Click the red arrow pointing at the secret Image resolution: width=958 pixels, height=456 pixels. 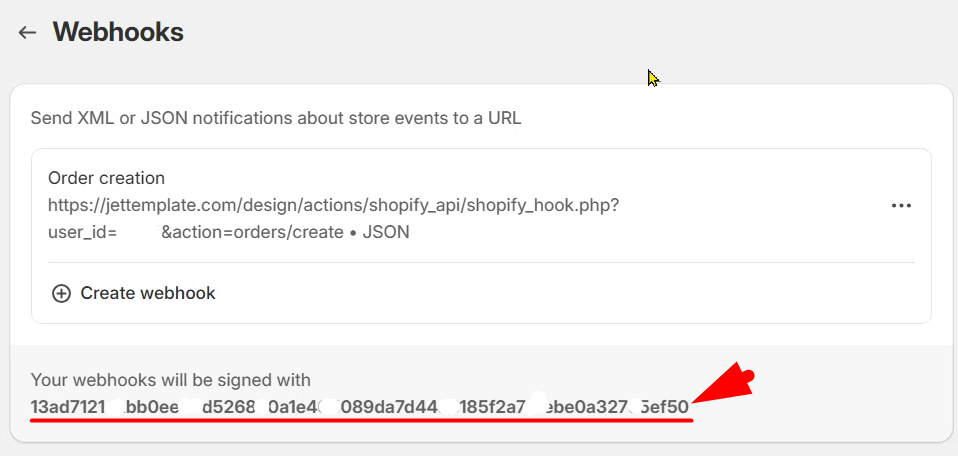click(723, 388)
